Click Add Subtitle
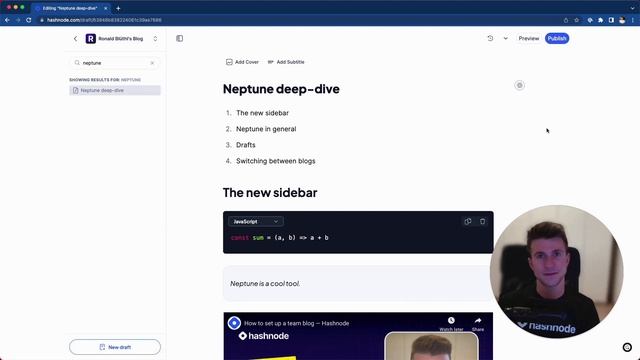This screenshot has height=360, width=640. [286, 62]
